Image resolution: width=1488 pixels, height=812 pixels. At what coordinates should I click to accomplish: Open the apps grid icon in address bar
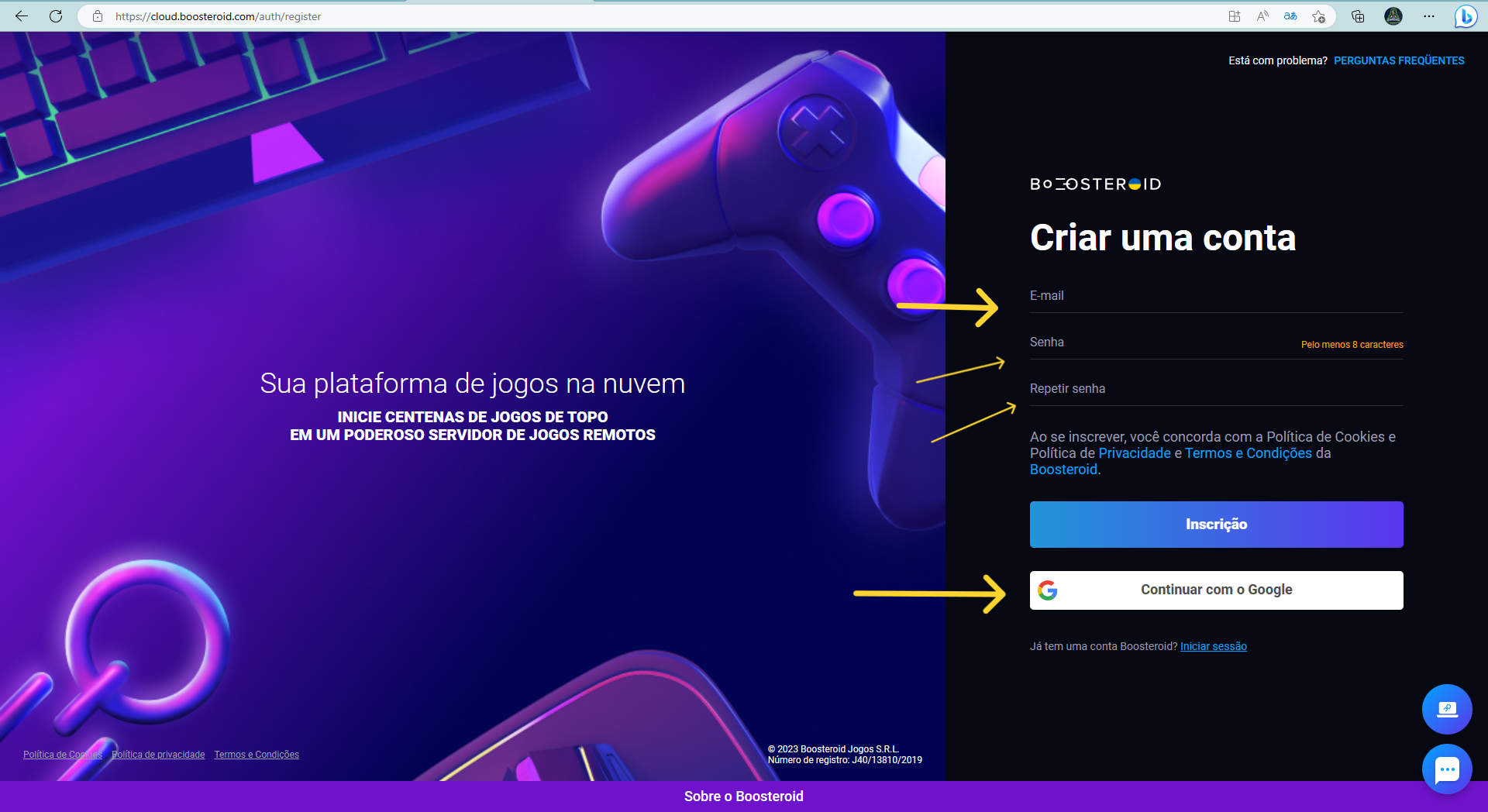[x=1235, y=16]
